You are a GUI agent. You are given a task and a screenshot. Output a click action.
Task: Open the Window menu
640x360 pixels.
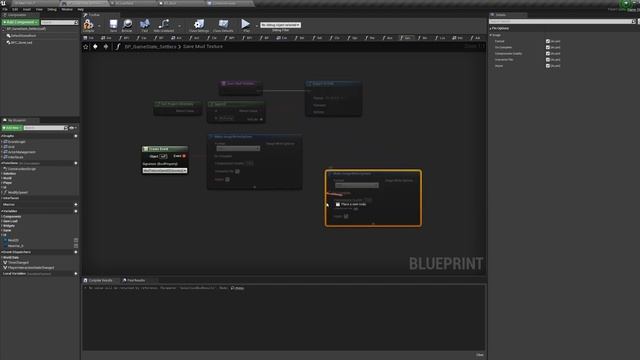(67, 9)
